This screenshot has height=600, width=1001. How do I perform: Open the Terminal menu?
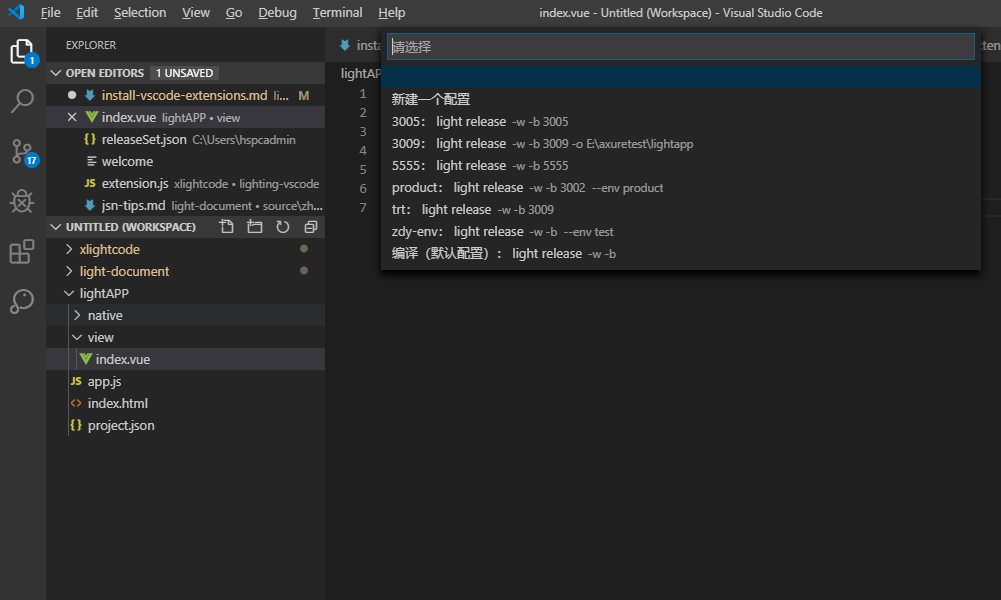point(337,13)
